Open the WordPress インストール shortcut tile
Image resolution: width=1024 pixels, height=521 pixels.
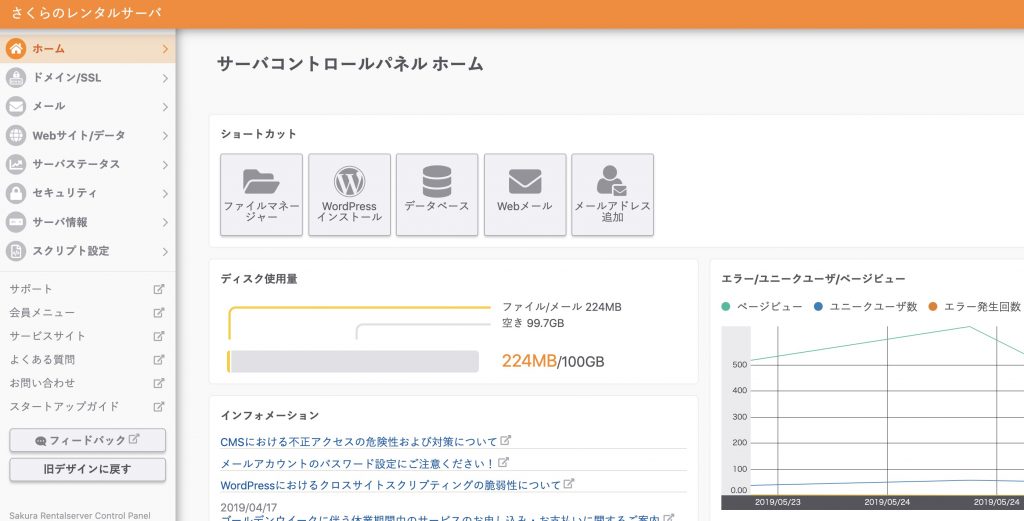[x=349, y=195]
